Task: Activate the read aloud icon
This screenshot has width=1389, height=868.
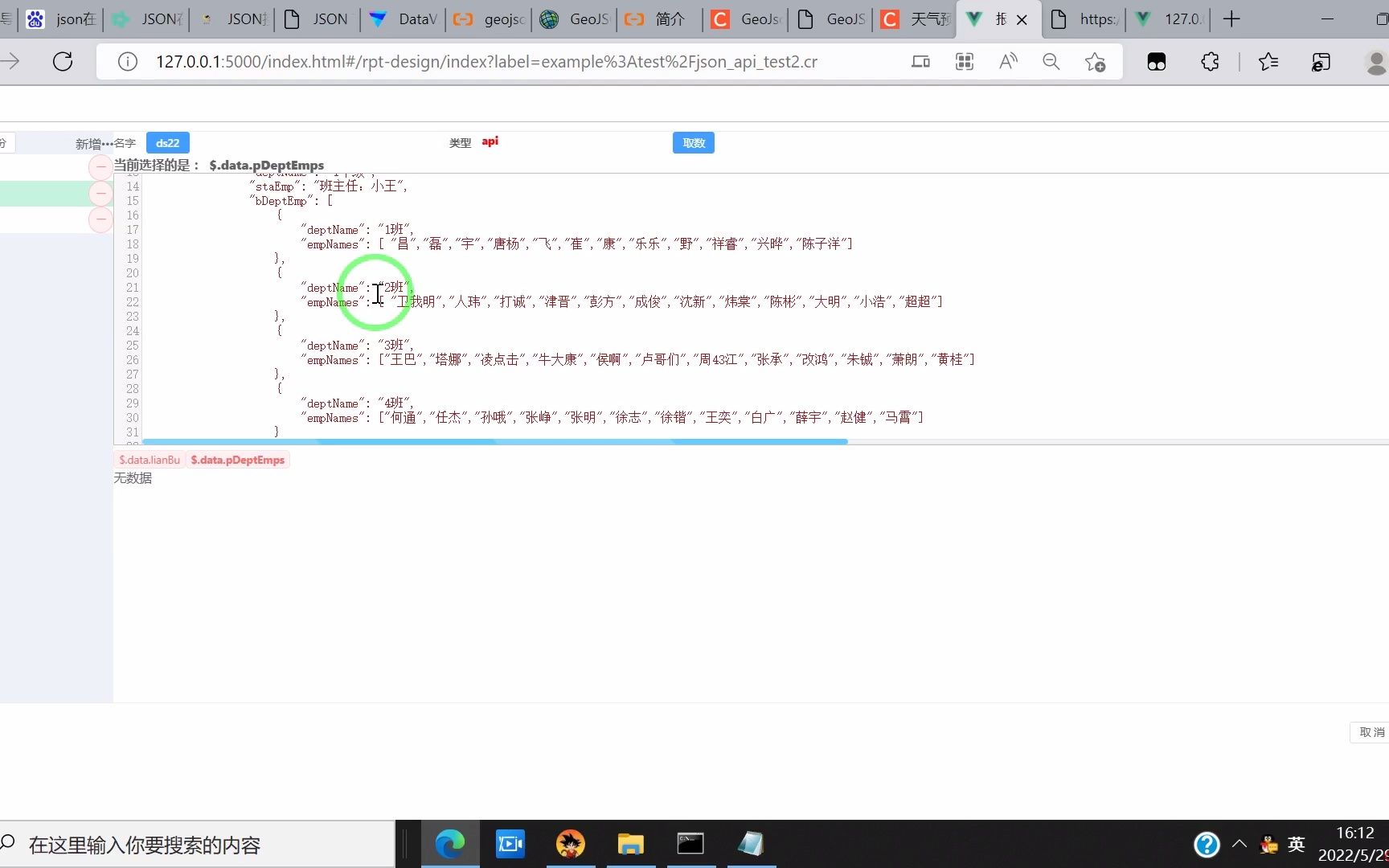Action: click(1008, 62)
